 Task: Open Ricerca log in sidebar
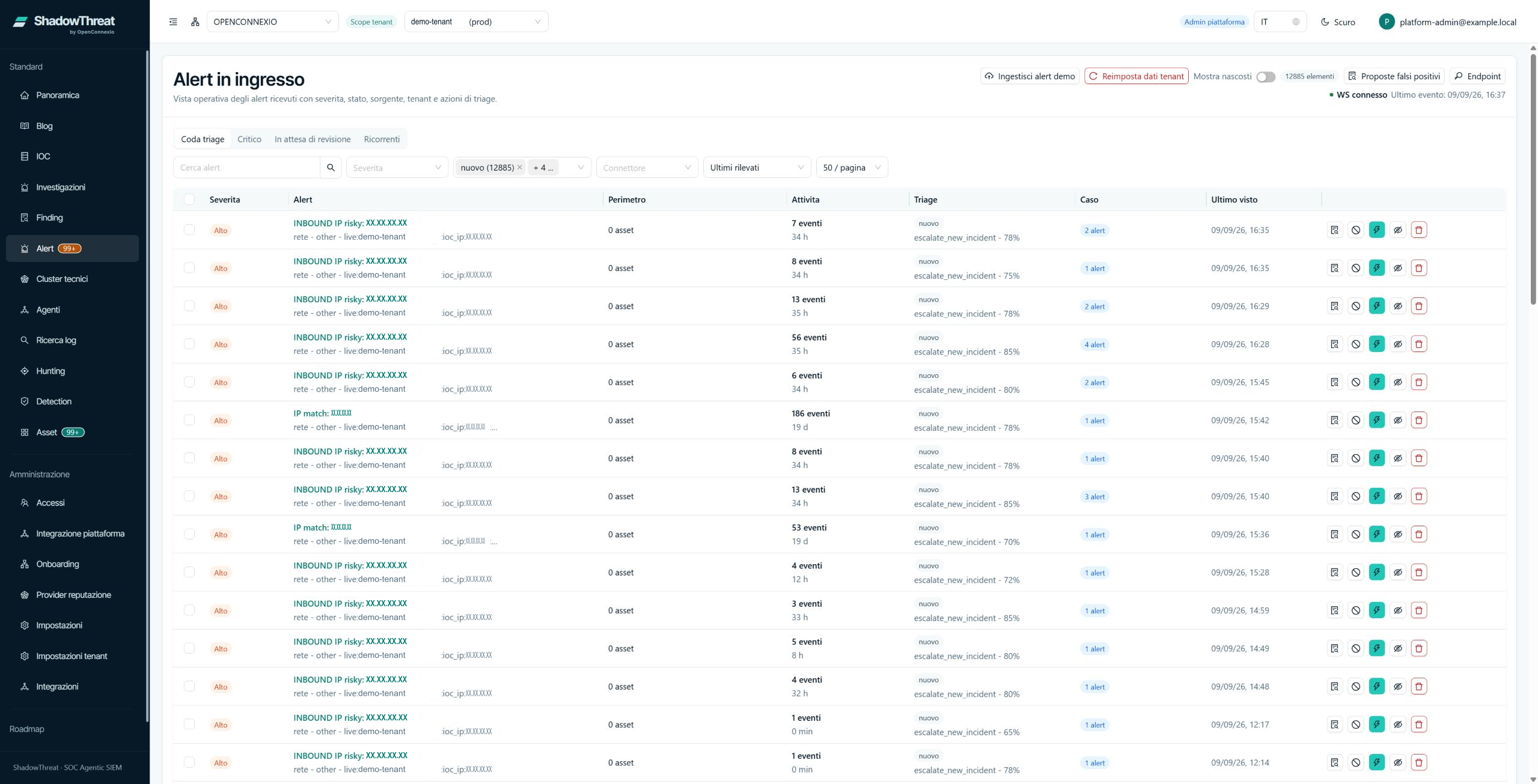pos(72,340)
